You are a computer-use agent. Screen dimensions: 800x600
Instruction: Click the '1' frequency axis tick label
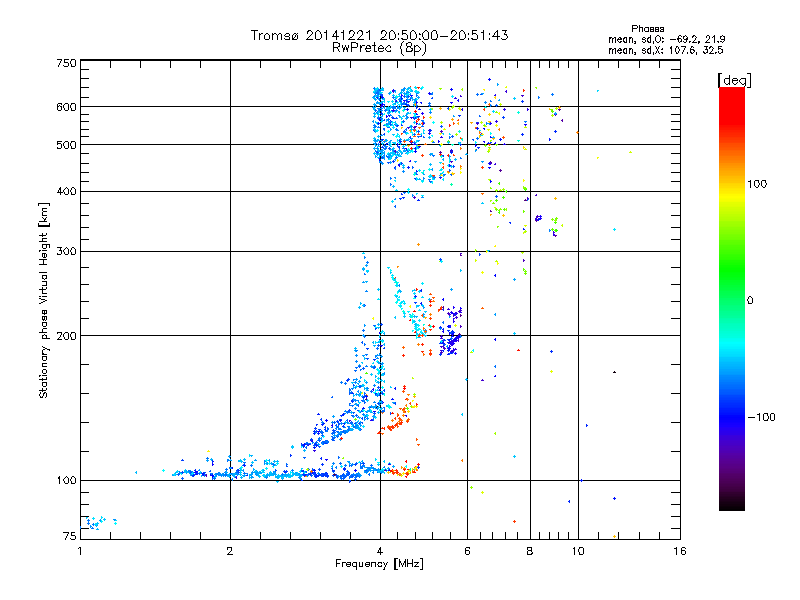(80, 551)
